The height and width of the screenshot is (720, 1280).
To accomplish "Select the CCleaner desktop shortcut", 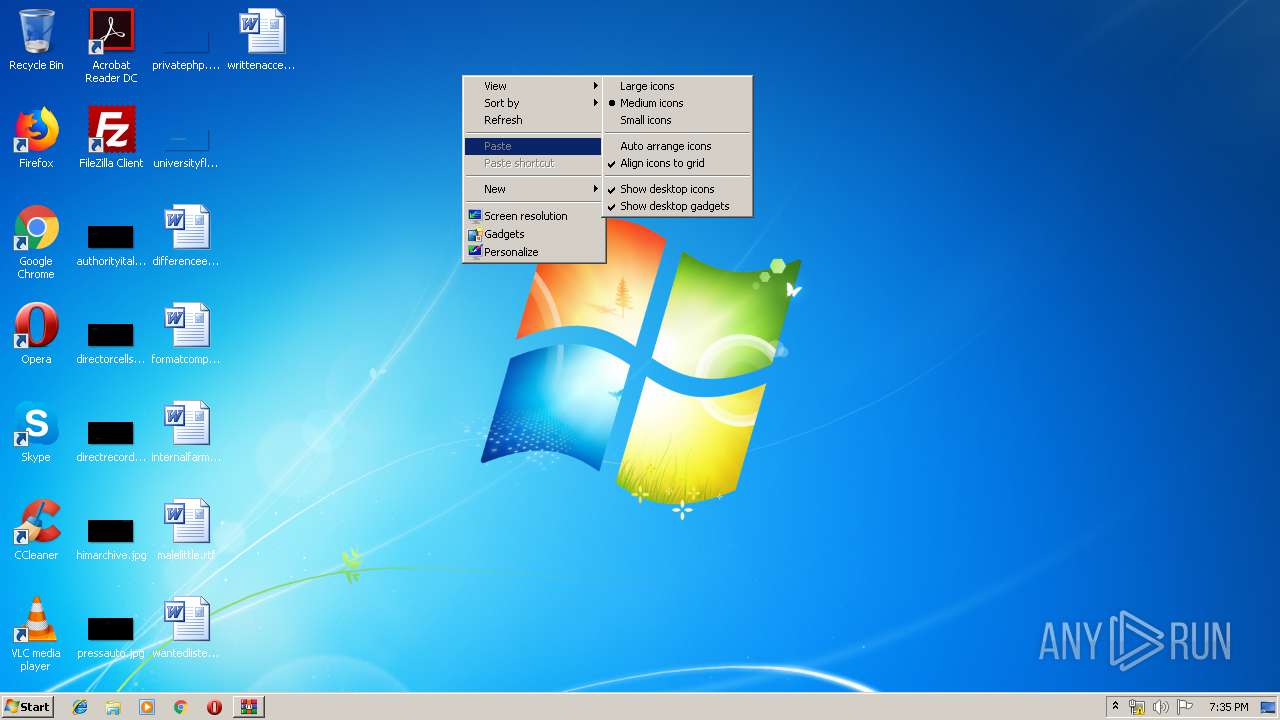I will pos(36,530).
